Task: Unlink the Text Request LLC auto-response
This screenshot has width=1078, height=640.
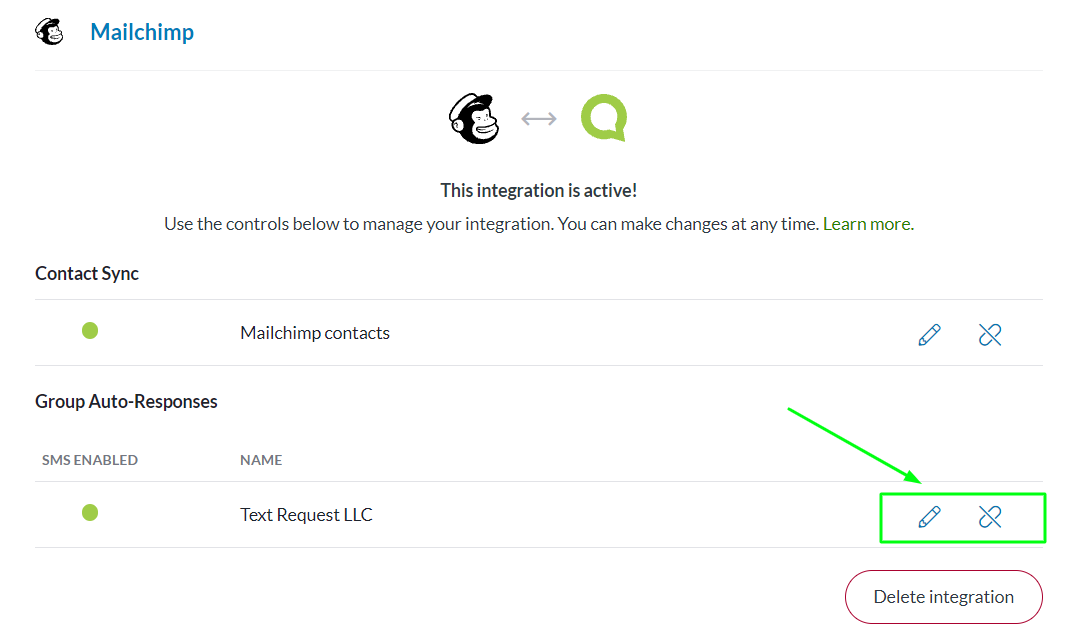Action: tap(990, 517)
